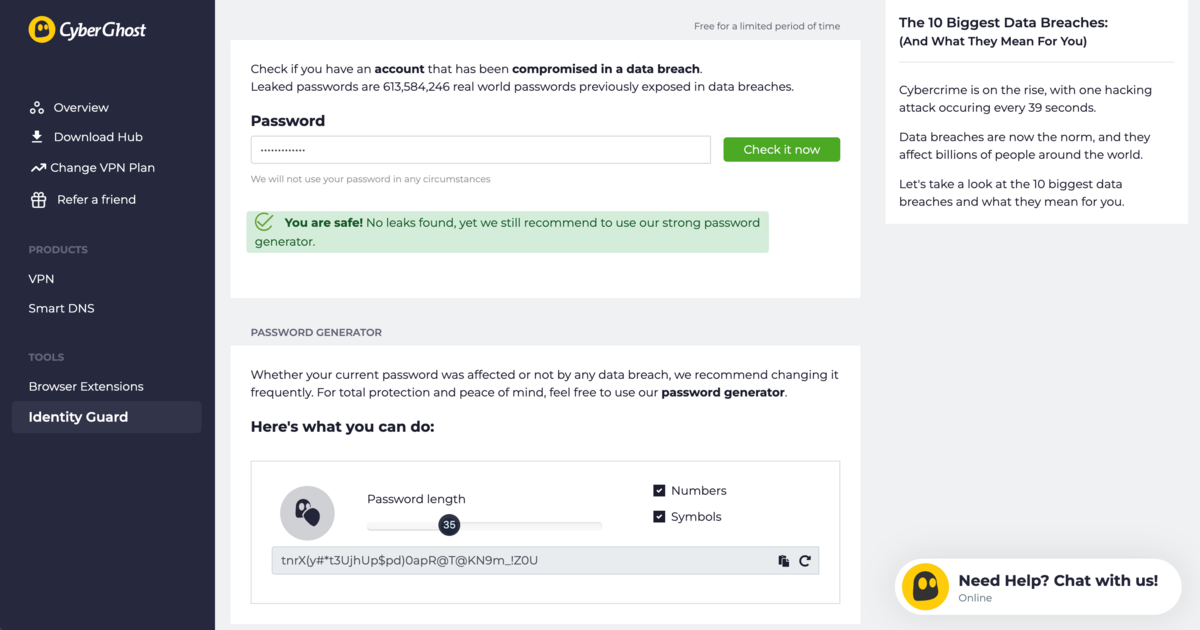1200x630 pixels.
Task: Click the CyberGhost logo icon
Action: (x=41, y=30)
